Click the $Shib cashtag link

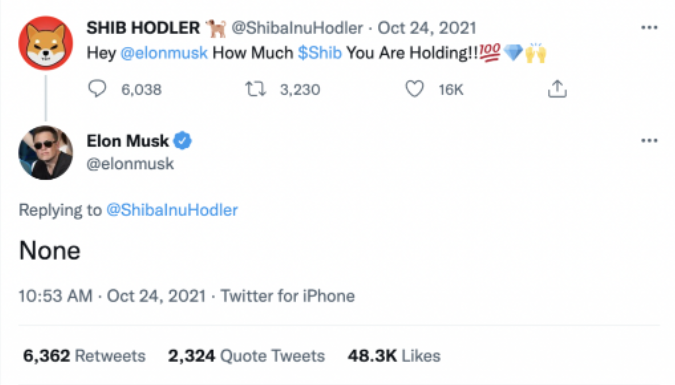[x=319, y=53]
